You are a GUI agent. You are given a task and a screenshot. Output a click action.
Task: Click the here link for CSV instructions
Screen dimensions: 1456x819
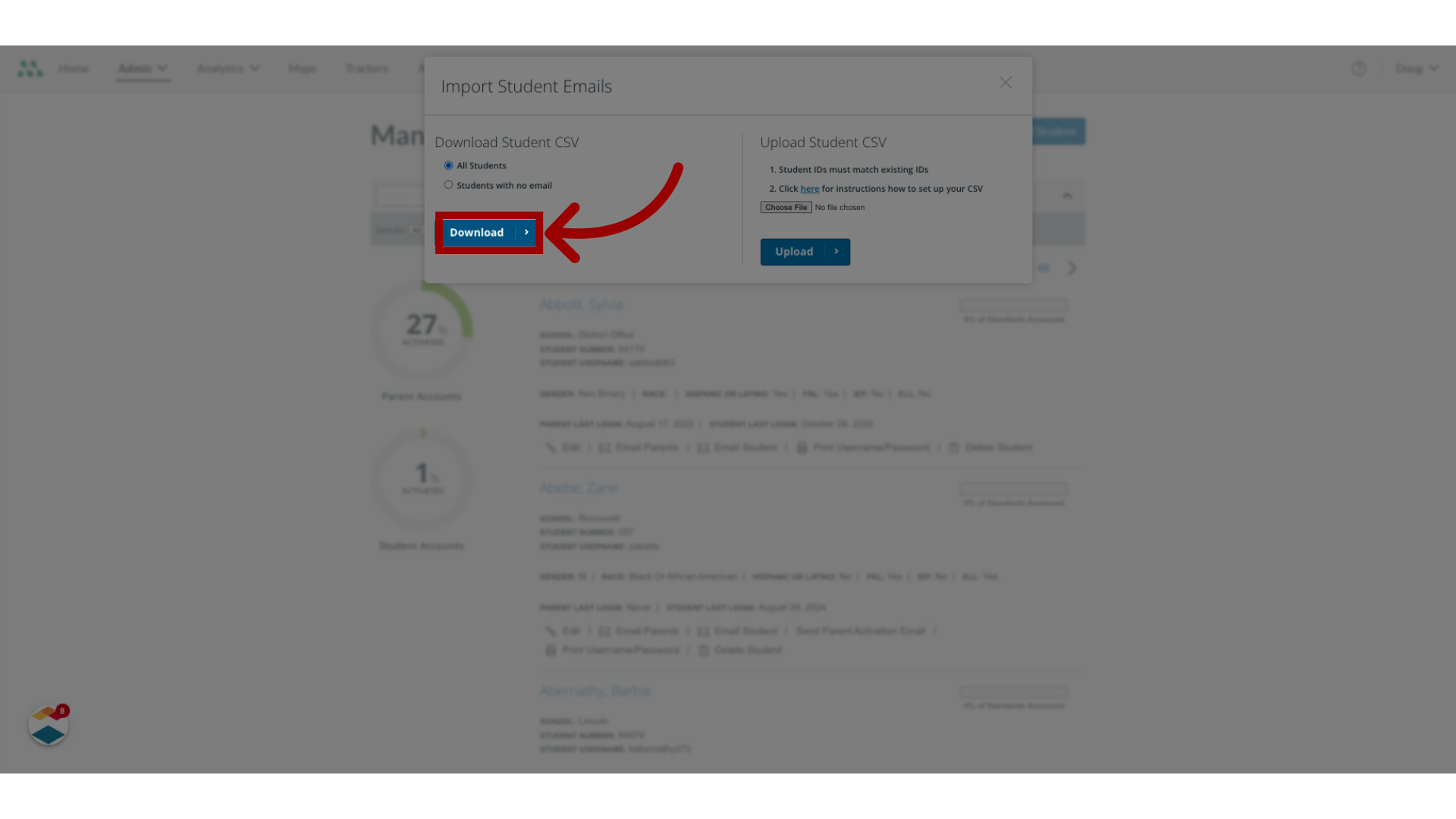click(809, 189)
